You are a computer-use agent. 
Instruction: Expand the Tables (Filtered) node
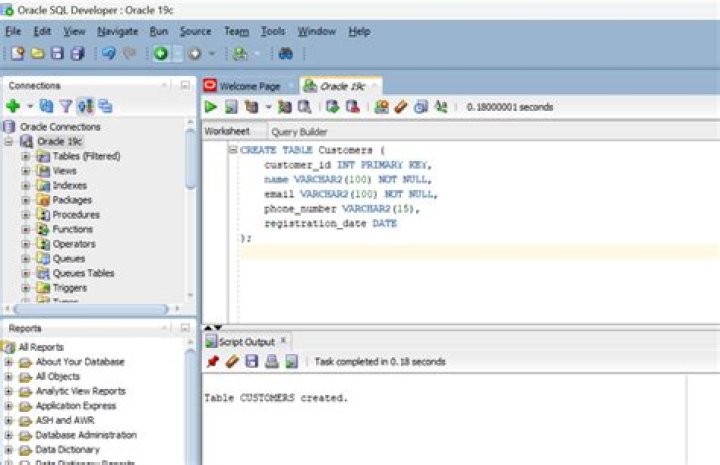[x=25, y=156]
